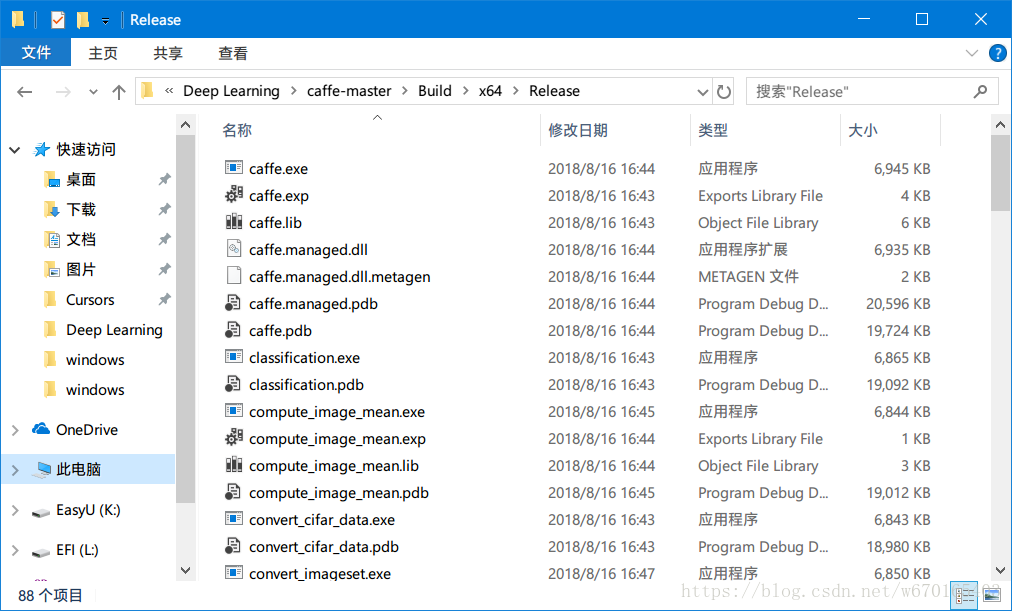This screenshot has width=1012, height=611.
Task: Click the file list vertical scrollbar thumb
Action: pos(1000,173)
